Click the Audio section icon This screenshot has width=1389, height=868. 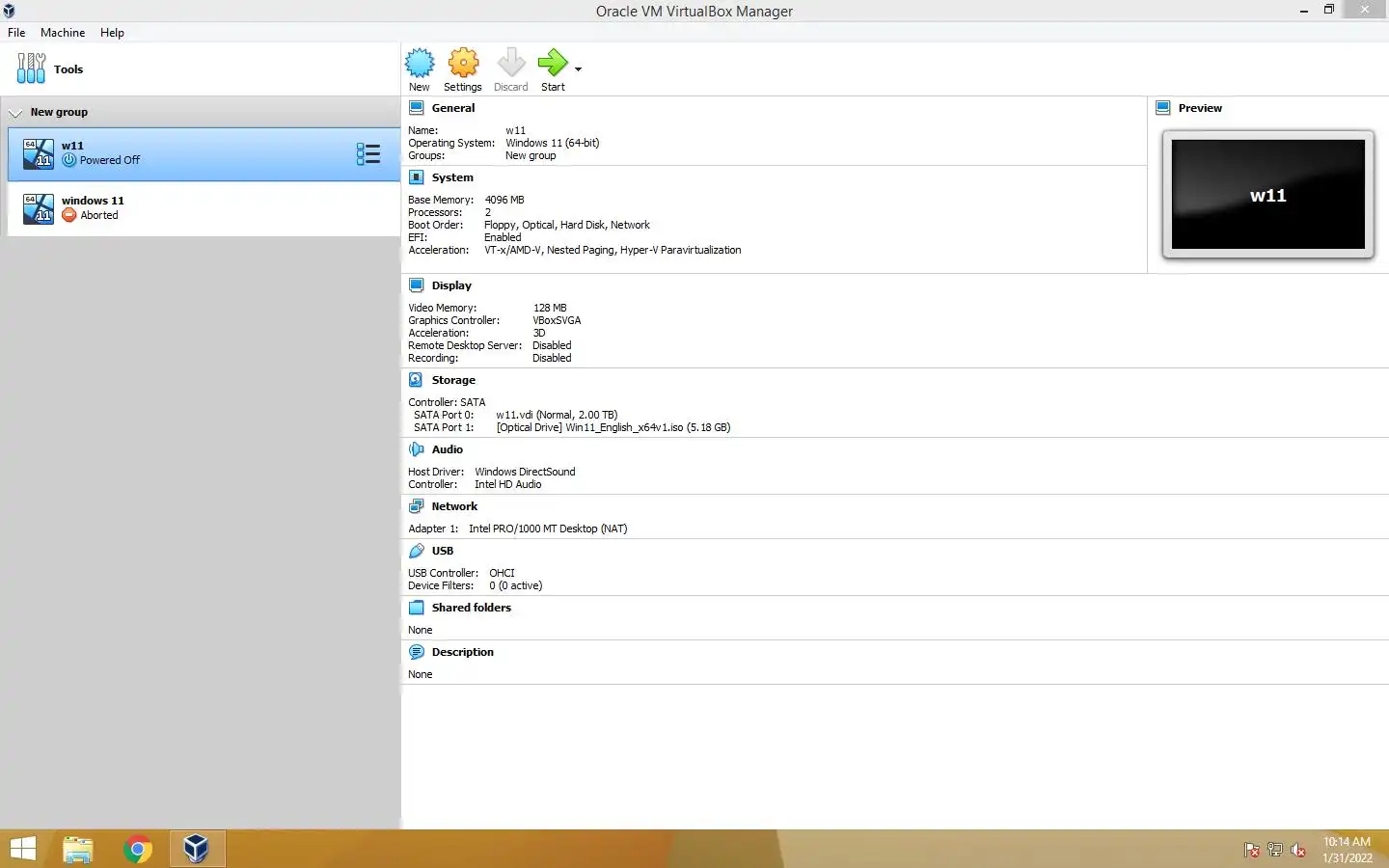click(x=417, y=449)
